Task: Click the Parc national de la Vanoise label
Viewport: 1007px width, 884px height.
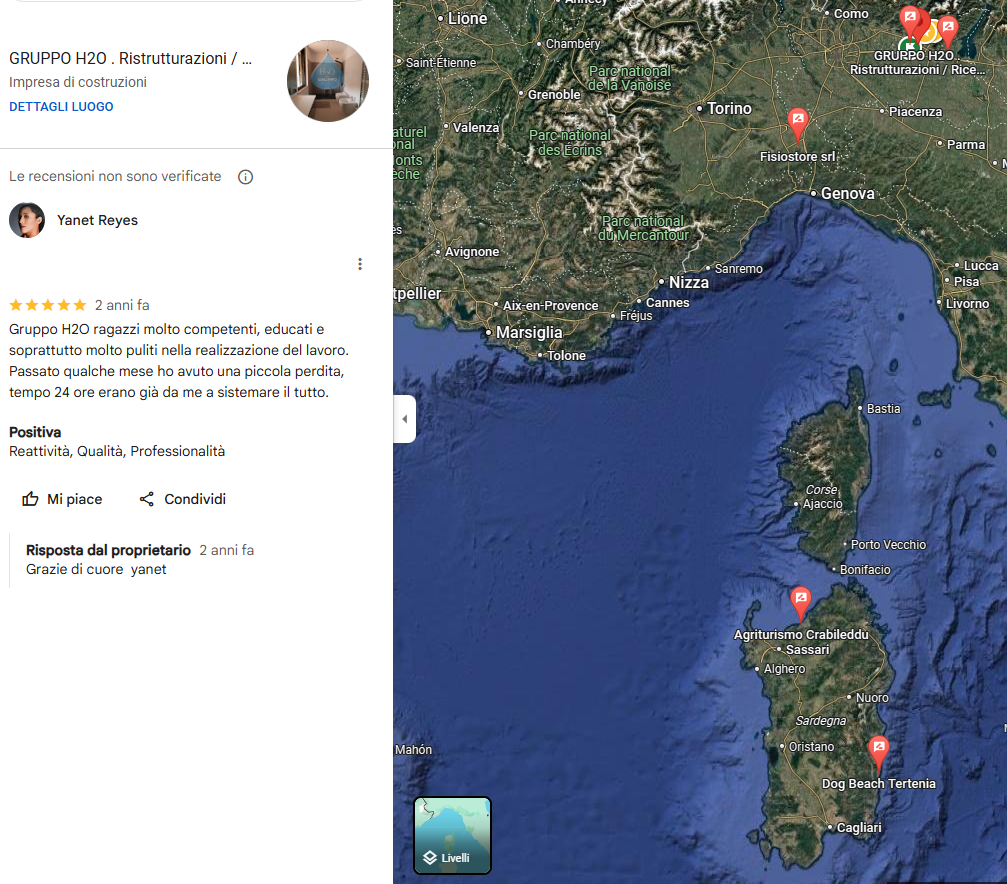Action: click(629, 78)
